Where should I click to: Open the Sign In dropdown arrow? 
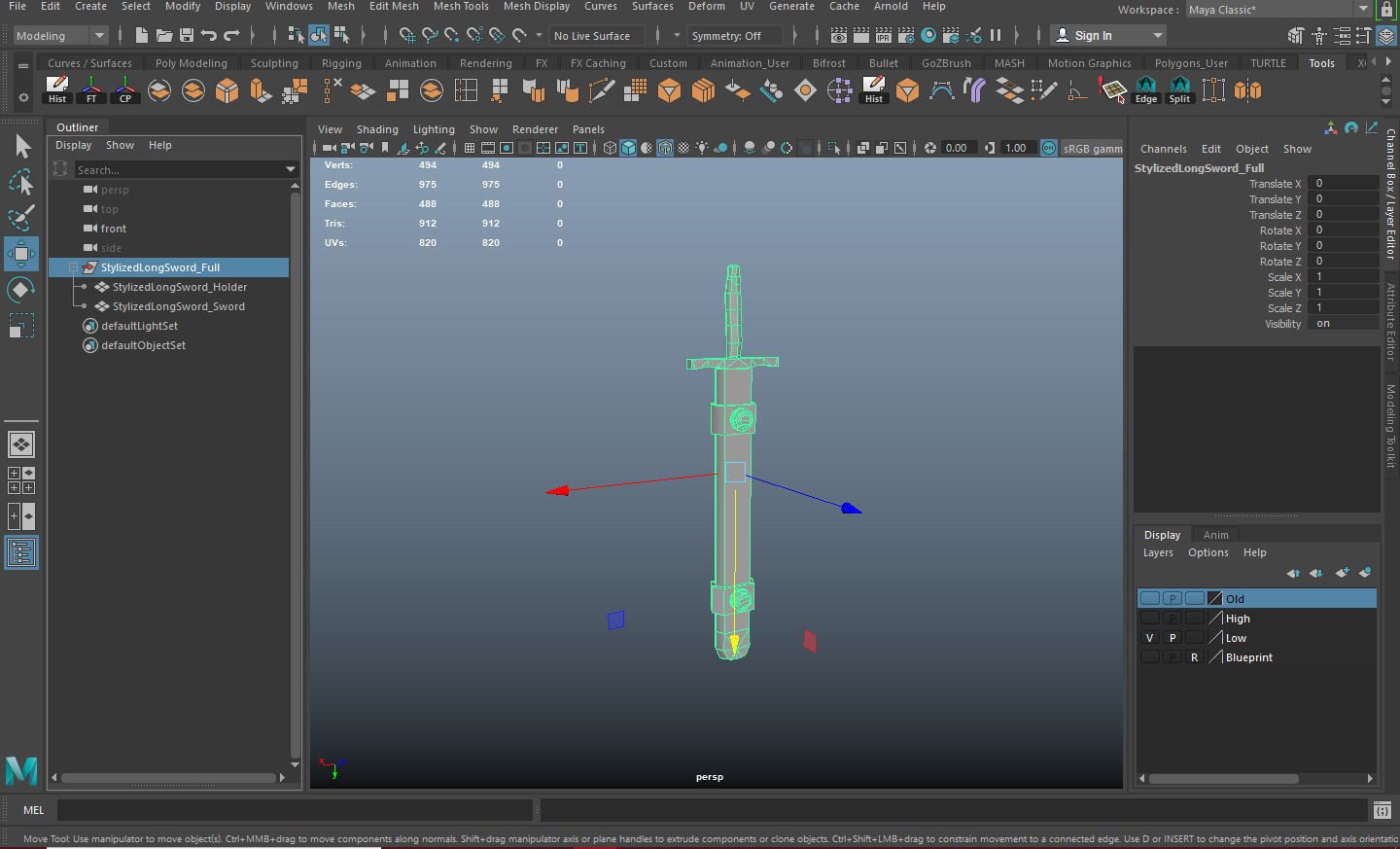1158,35
